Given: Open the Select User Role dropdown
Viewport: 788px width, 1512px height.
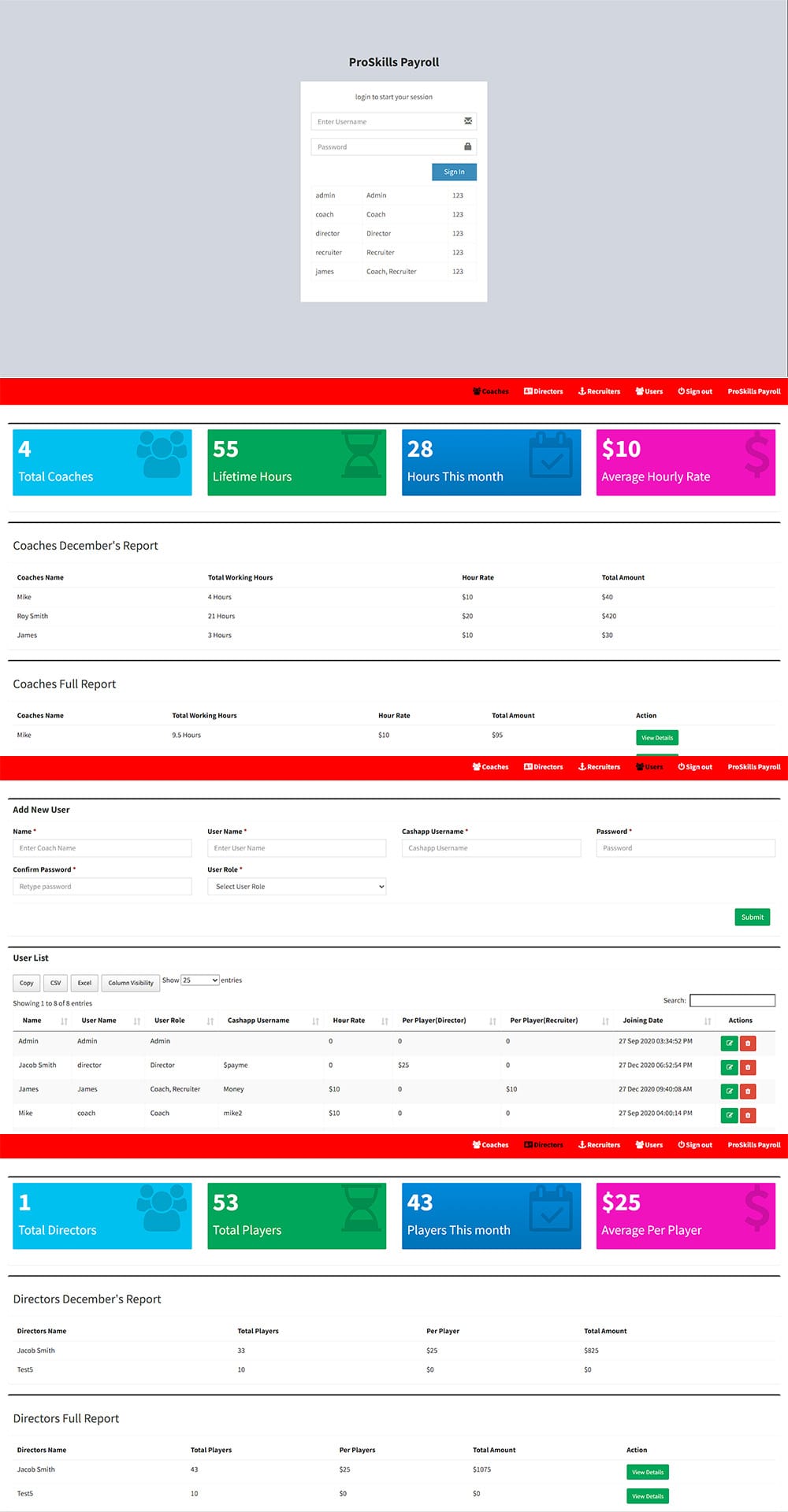Looking at the screenshot, I should (x=296, y=887).
